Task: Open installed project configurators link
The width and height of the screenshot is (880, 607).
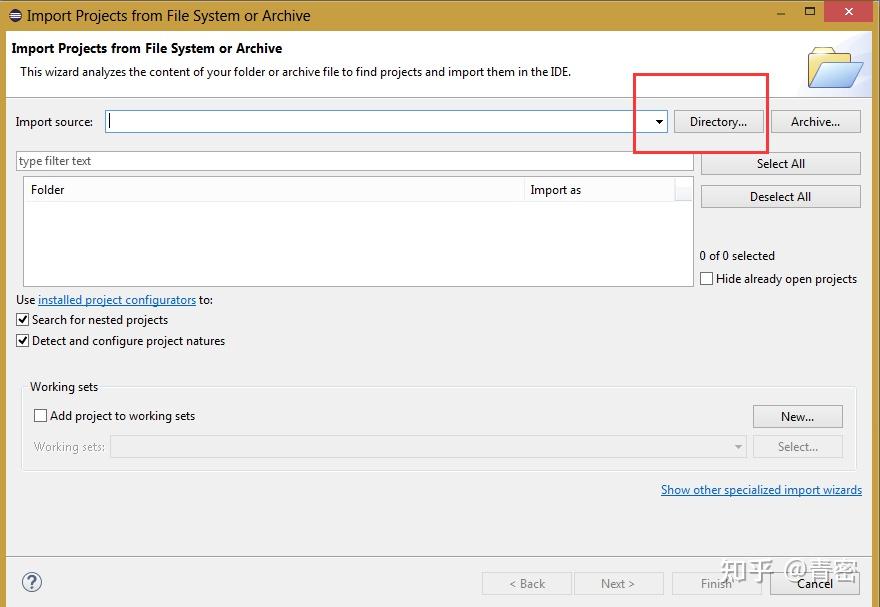Action: coord(117,300)
